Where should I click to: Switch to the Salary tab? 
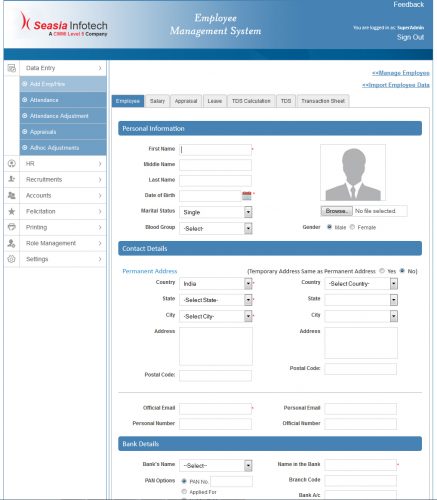pos(157,101)
